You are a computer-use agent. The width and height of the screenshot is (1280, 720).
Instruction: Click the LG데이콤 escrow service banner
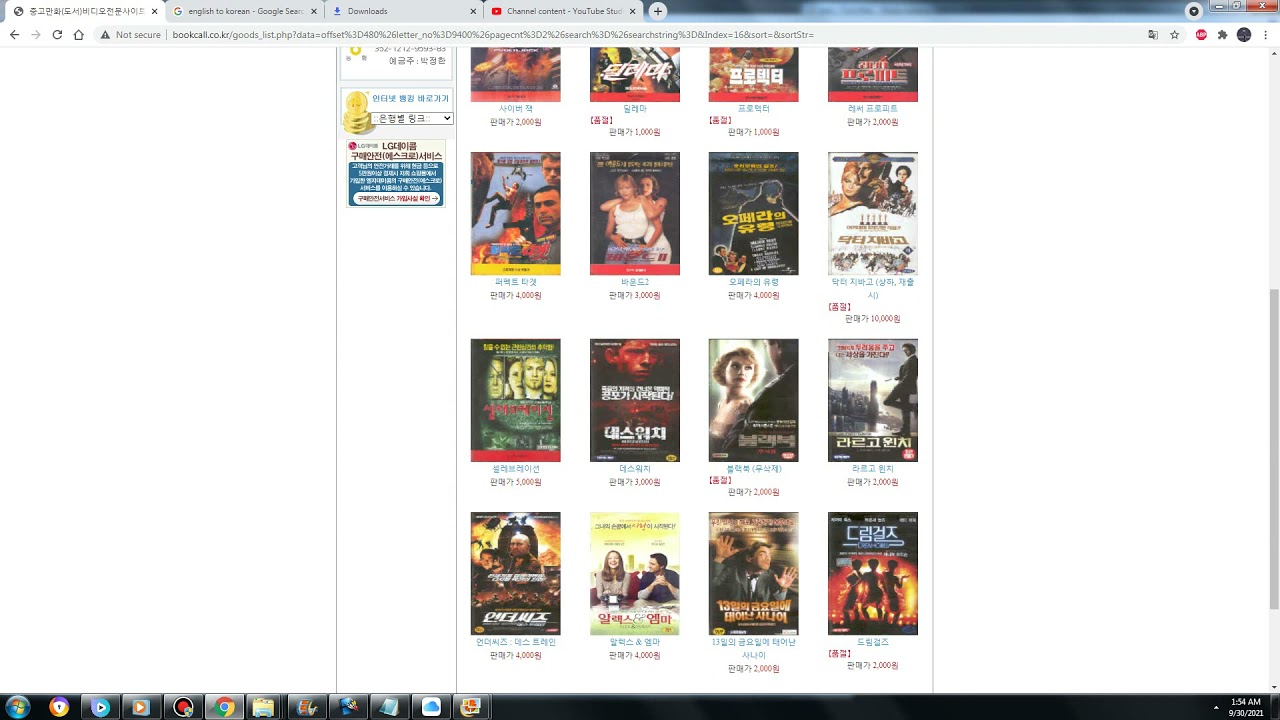(x=396, y=173)
